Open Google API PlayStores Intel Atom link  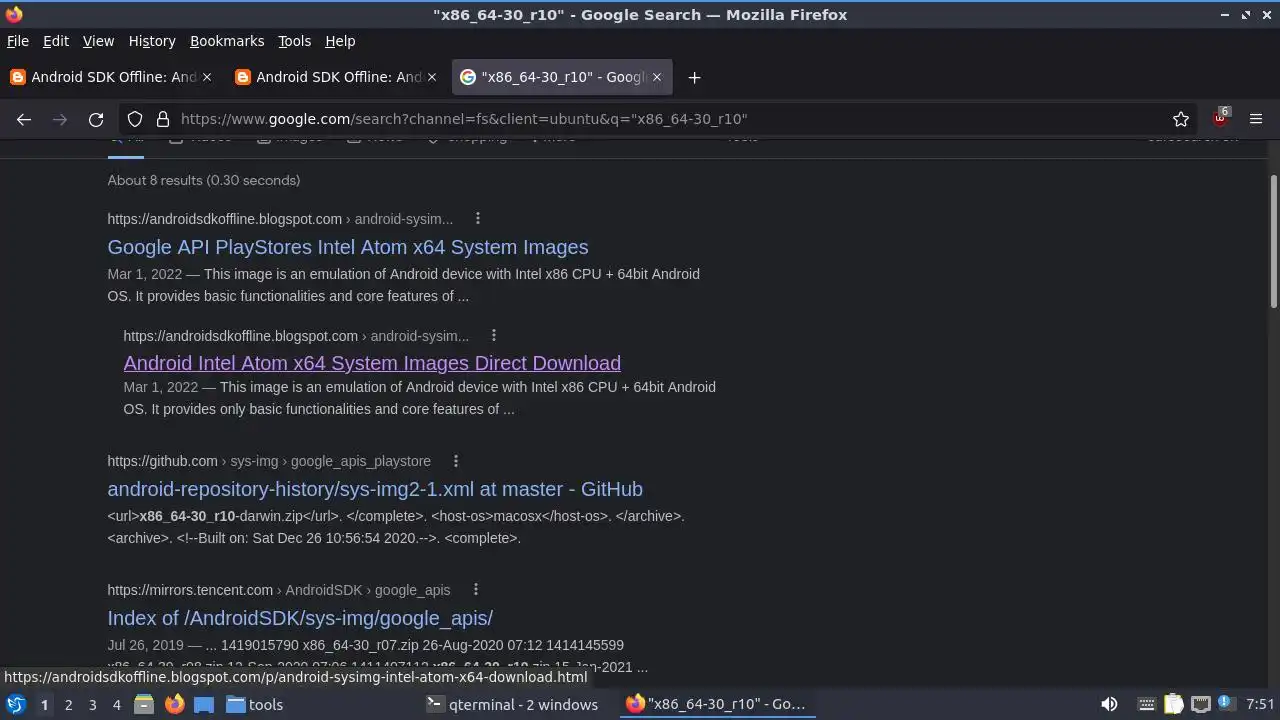tap(348, 247)
